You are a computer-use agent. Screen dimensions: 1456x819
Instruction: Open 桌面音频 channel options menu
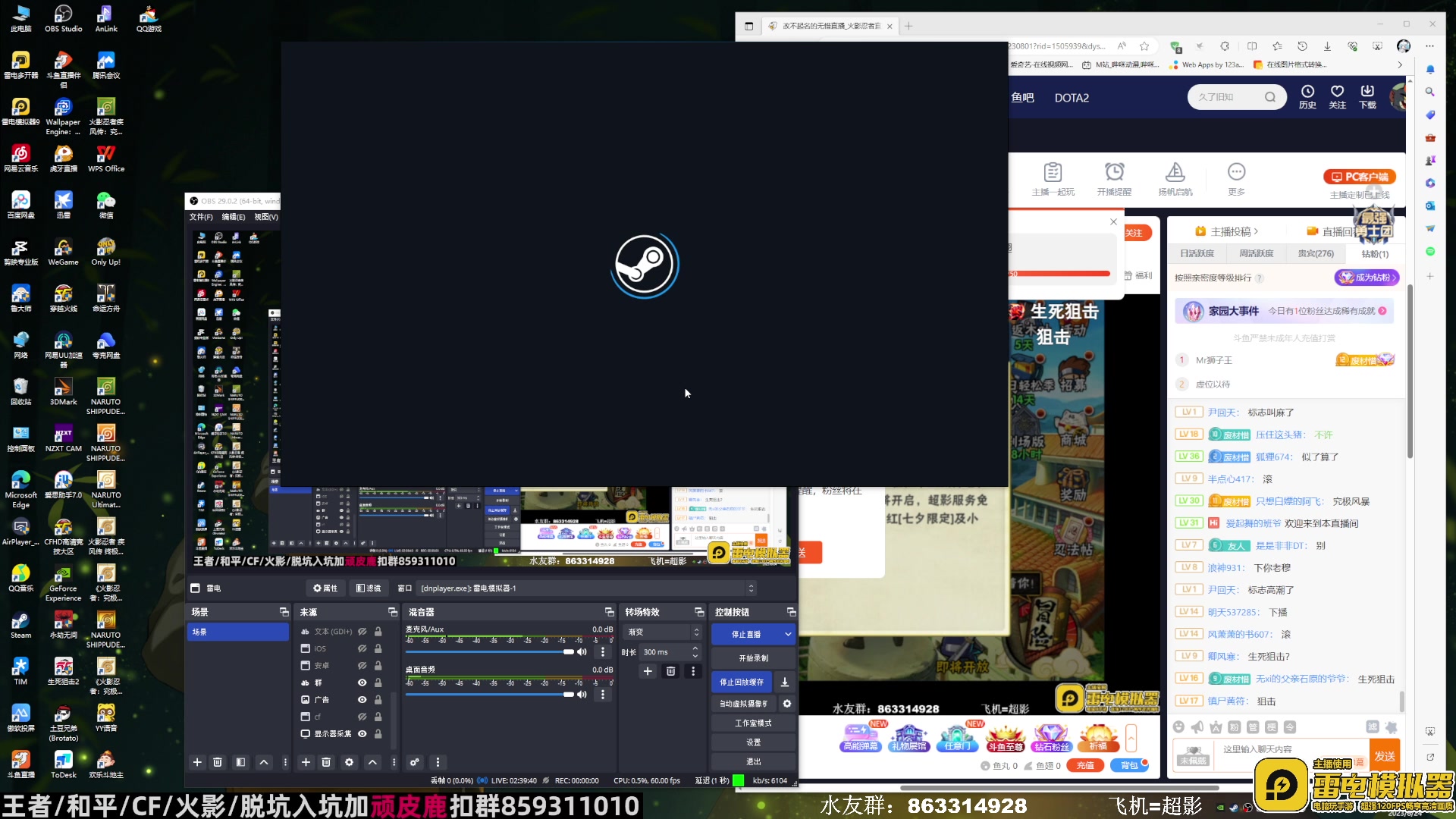point(603,695)
